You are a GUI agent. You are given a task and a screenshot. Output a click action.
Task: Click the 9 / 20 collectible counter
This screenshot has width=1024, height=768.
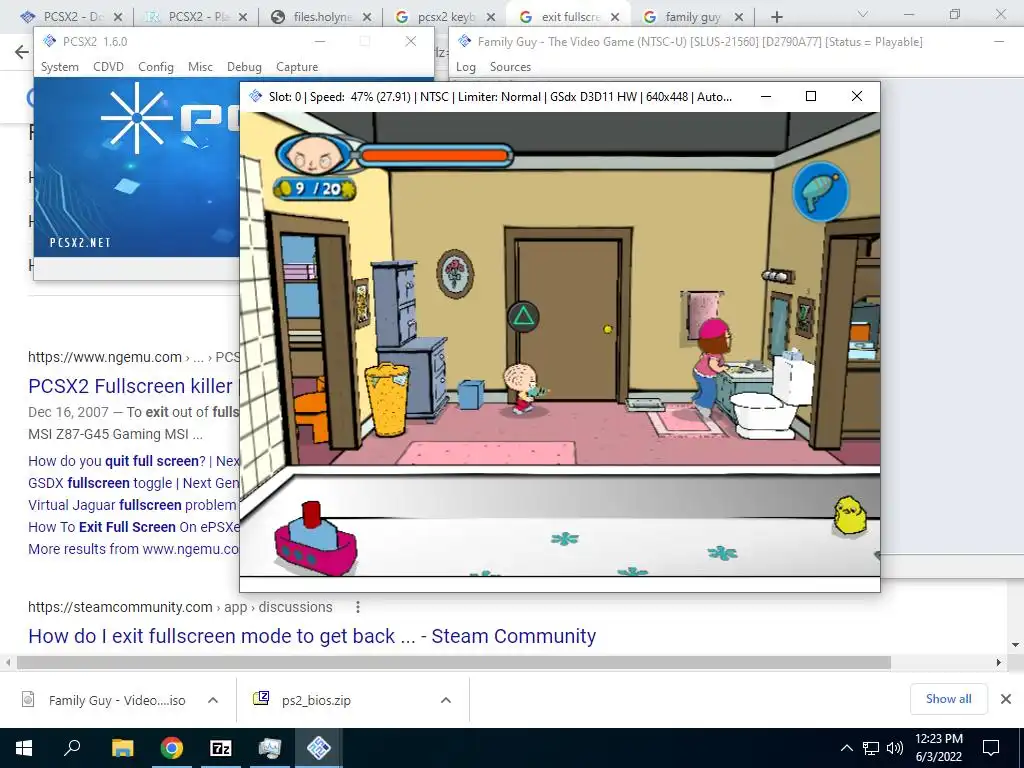coord(315,189)
